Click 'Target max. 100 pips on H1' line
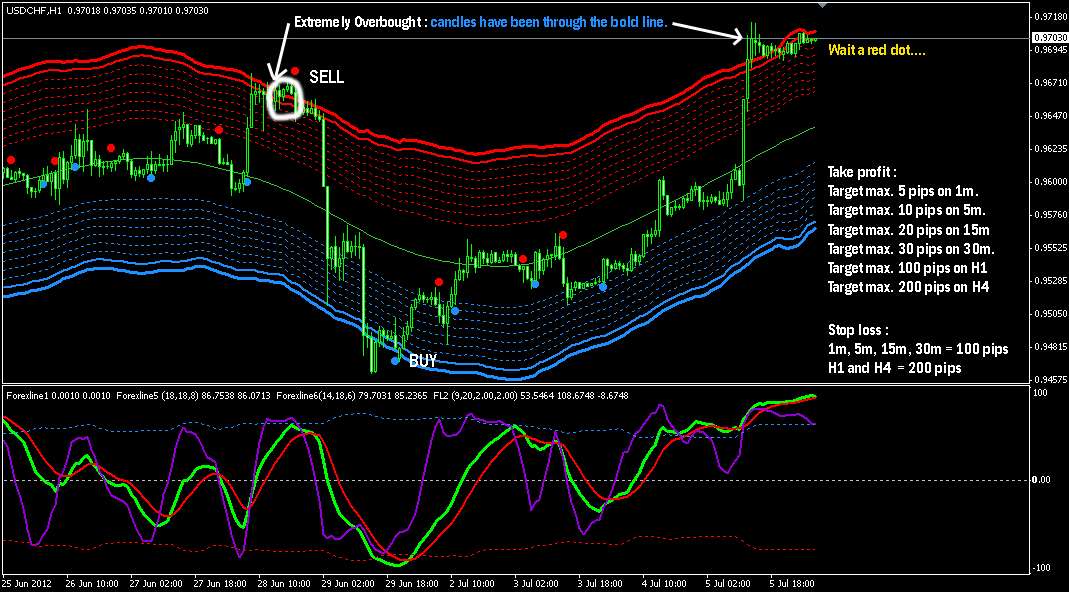Screen dimensions: 1069x592 point(907,268)
